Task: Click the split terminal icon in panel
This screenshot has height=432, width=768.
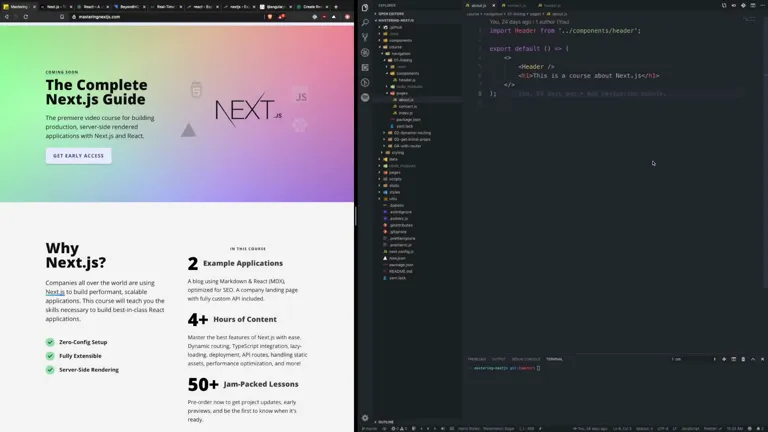Action: click(x=734, y=359)
